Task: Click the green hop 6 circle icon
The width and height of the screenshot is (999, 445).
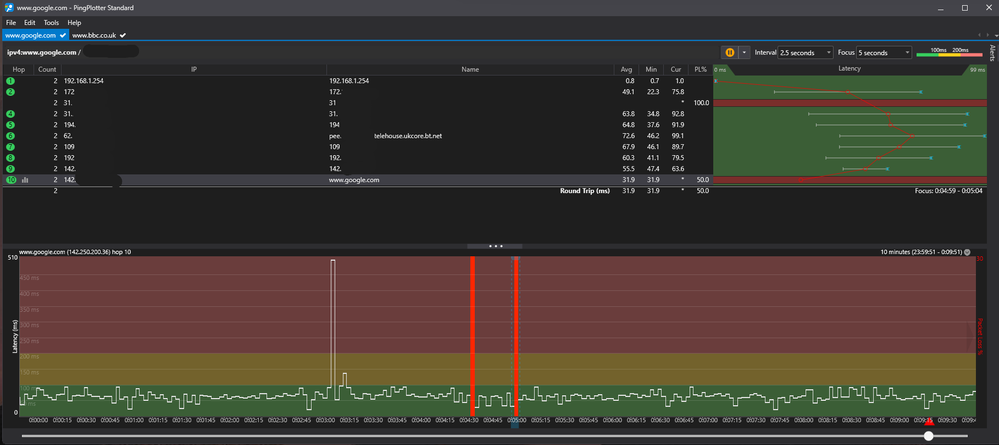Action: pos(10,135)
